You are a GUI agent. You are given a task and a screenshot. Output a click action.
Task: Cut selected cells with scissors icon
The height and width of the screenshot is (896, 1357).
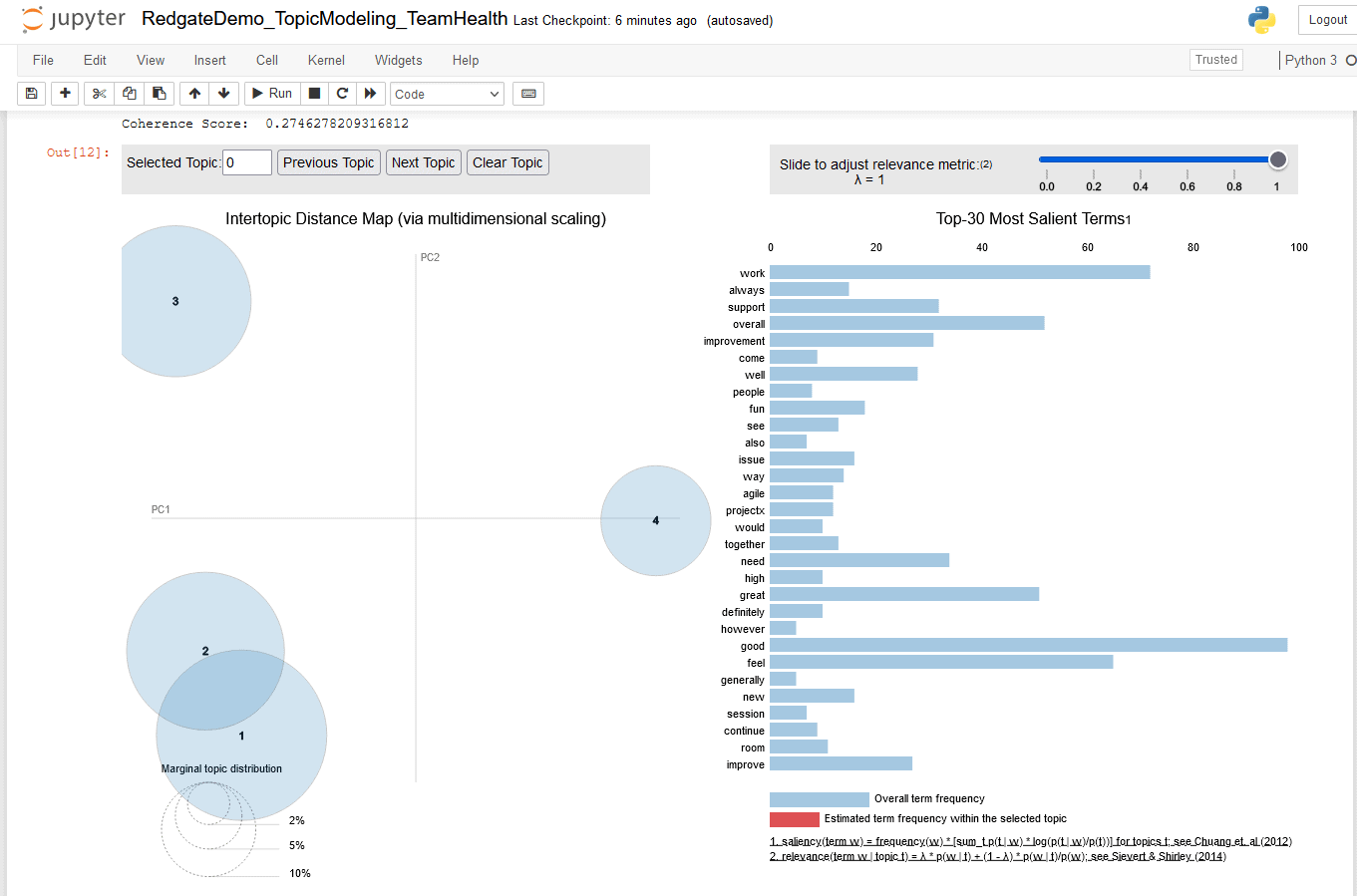pyautogui.click(x=99, y=94)
